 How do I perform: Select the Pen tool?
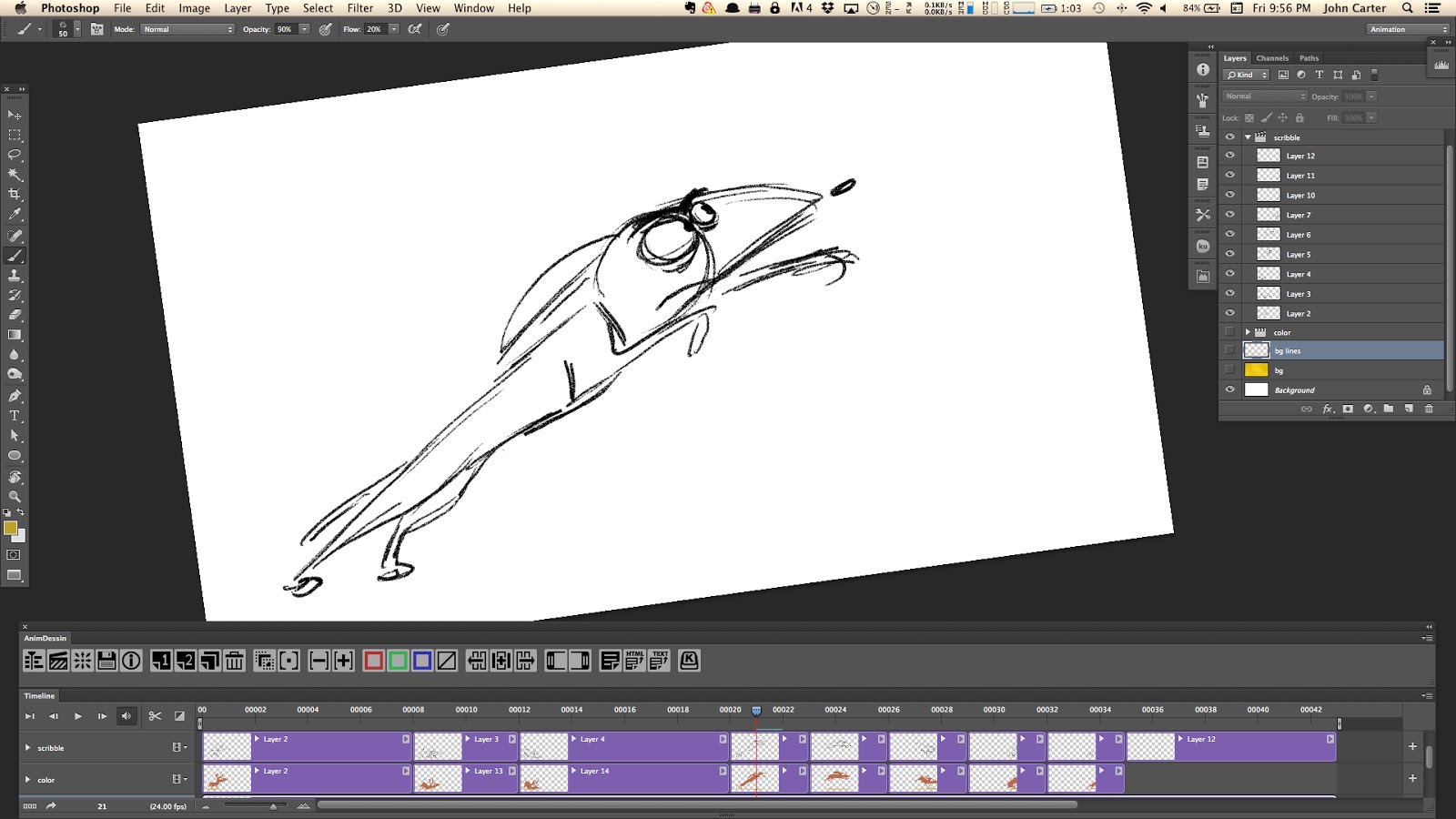coord(15,396)
